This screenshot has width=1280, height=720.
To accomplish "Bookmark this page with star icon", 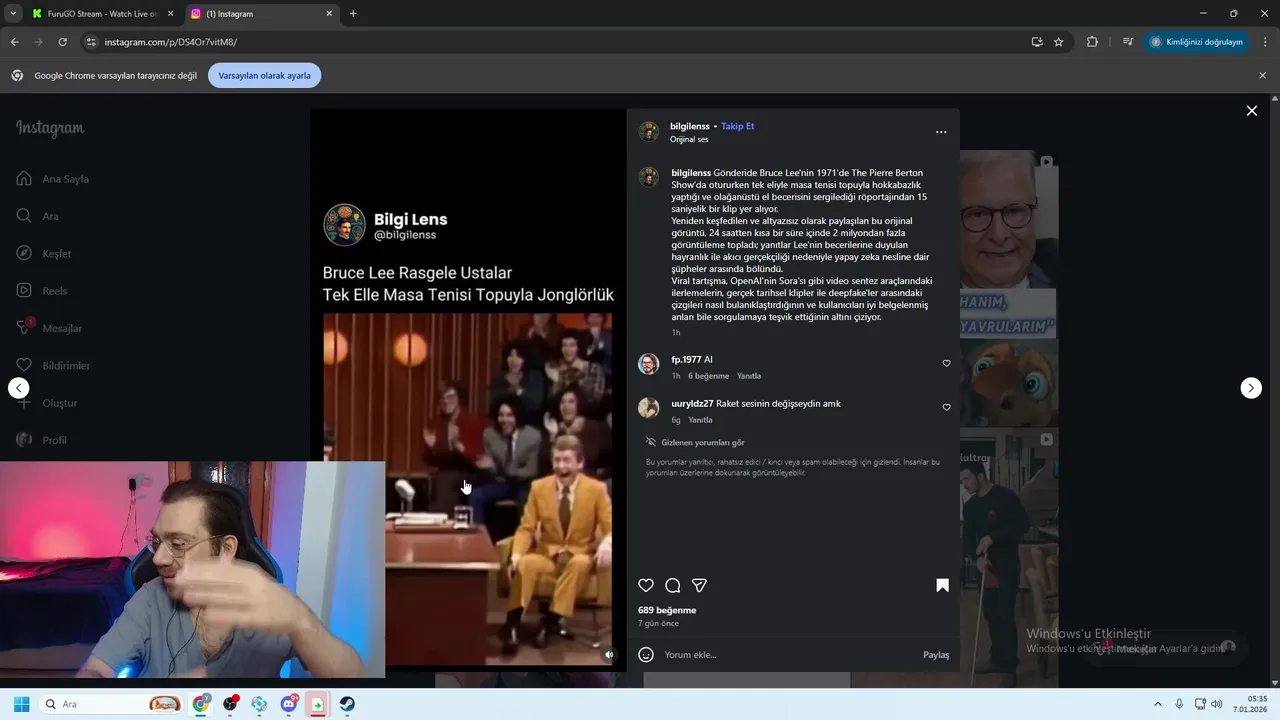I will coord(1059,42).
